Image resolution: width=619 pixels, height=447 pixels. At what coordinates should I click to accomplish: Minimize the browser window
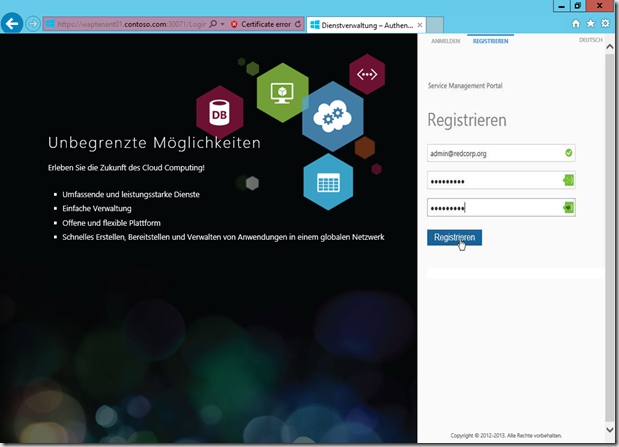pyautogui.click(x=561, y=6)
